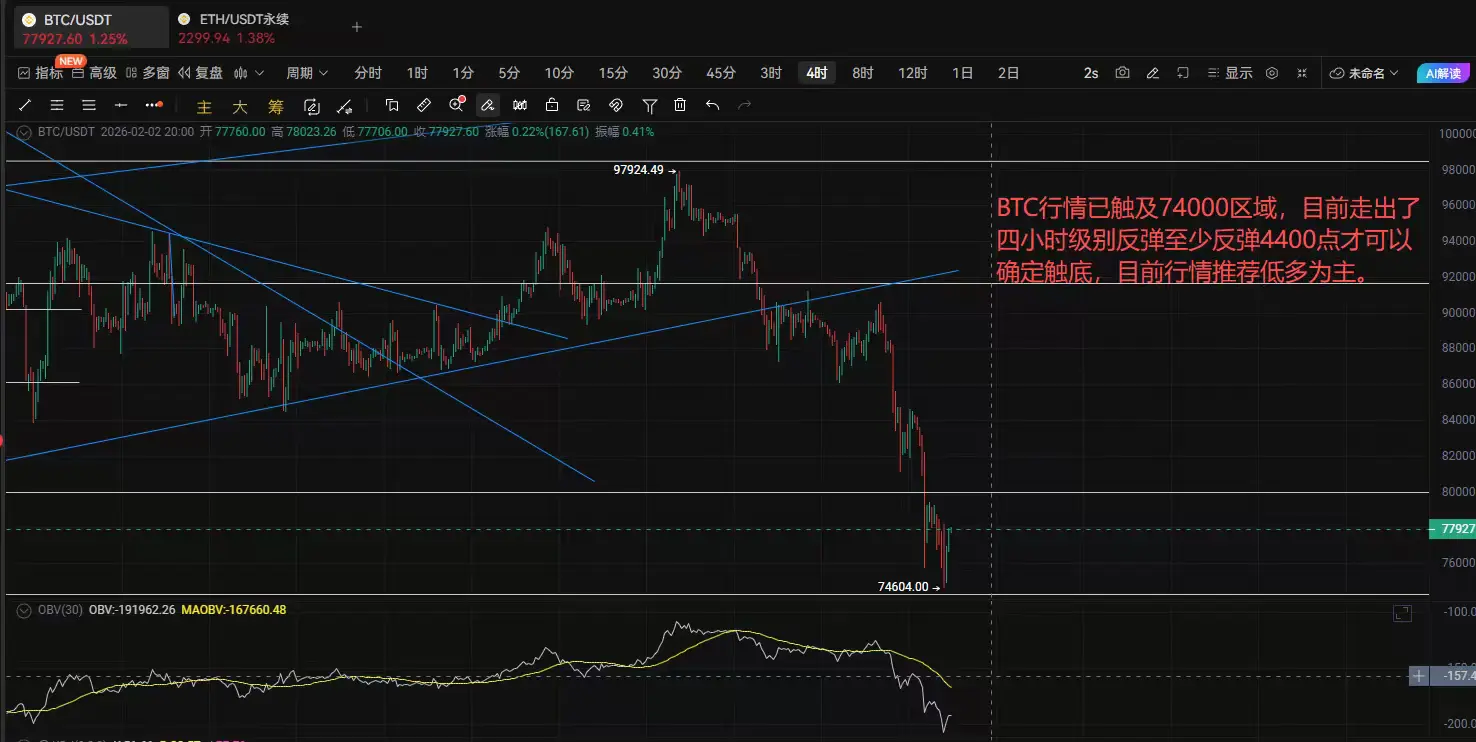Click the chain link icon
Screen dimensions: 1476x742
pos(616,105)
